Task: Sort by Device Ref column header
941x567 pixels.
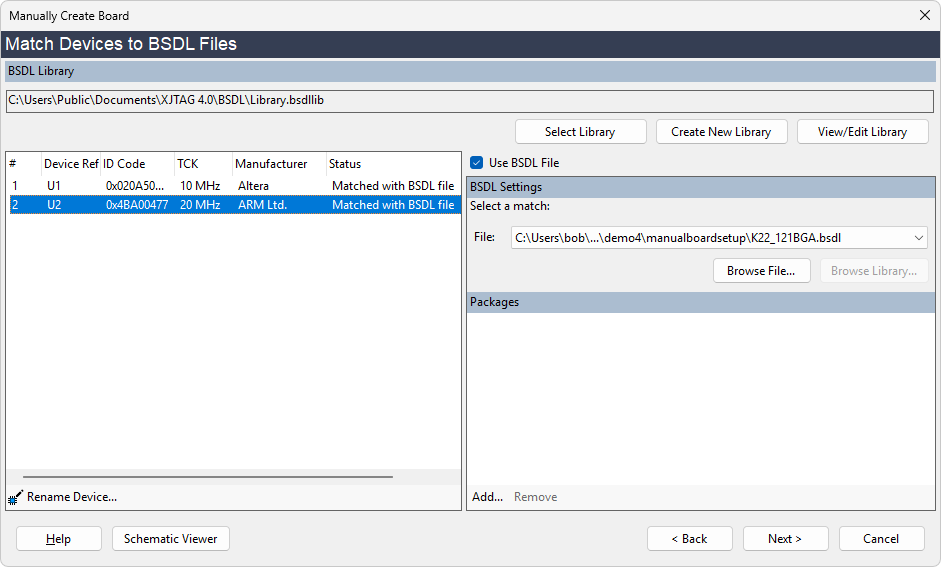Action: click(x=70, y=164)
